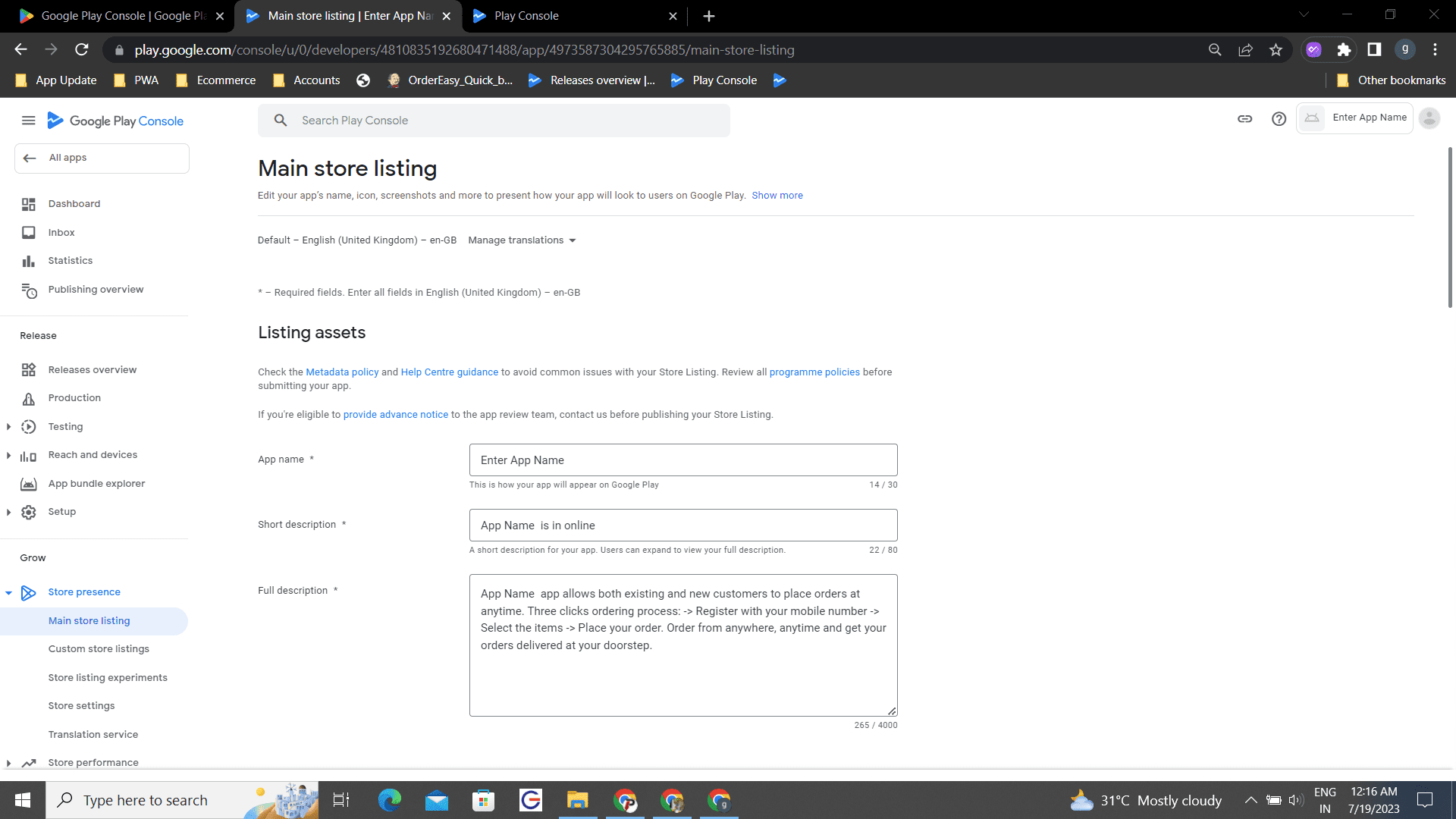The width and height of the screenshot is (1456, 819).
Task: Collapse the Store presence section
Action: point(8,592)
